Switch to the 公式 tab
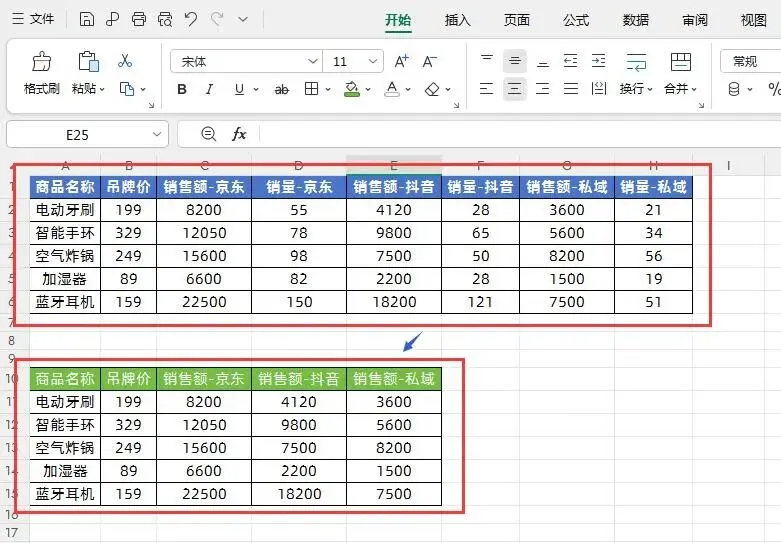Image resolution: width=781 pixels, height=543 pixels. (x=576, y=20)
